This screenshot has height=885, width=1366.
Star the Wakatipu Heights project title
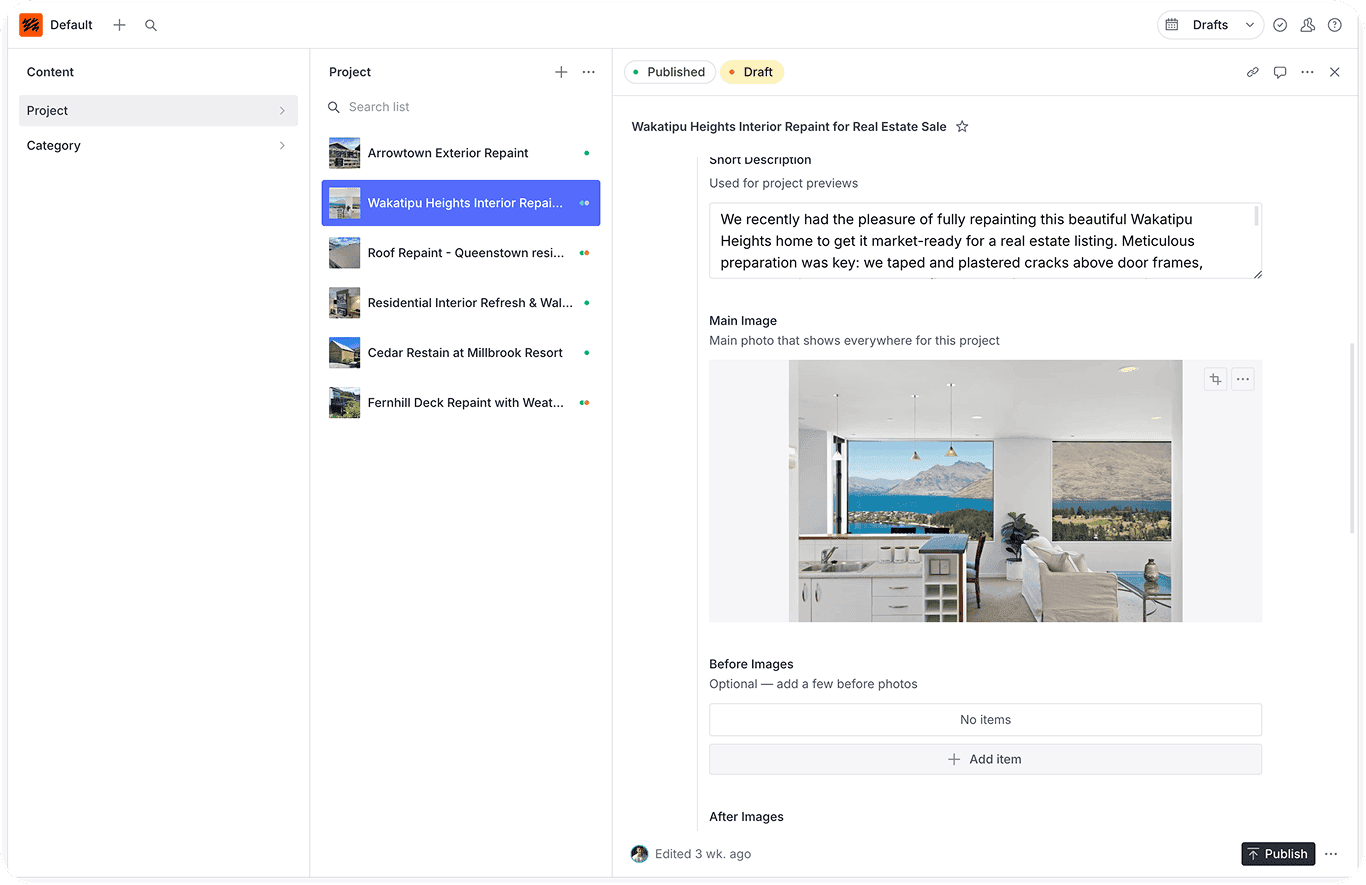point(962,127)
